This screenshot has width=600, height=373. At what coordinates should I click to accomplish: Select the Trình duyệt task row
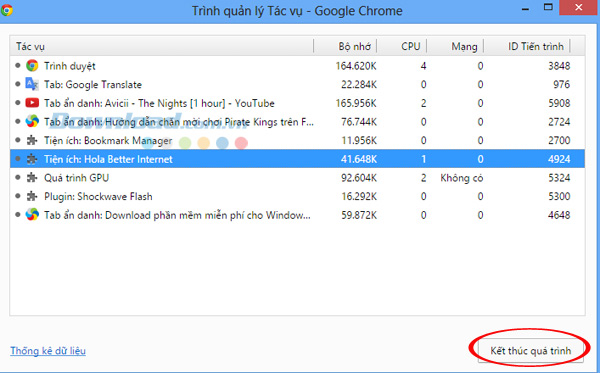tap(297, 66)
